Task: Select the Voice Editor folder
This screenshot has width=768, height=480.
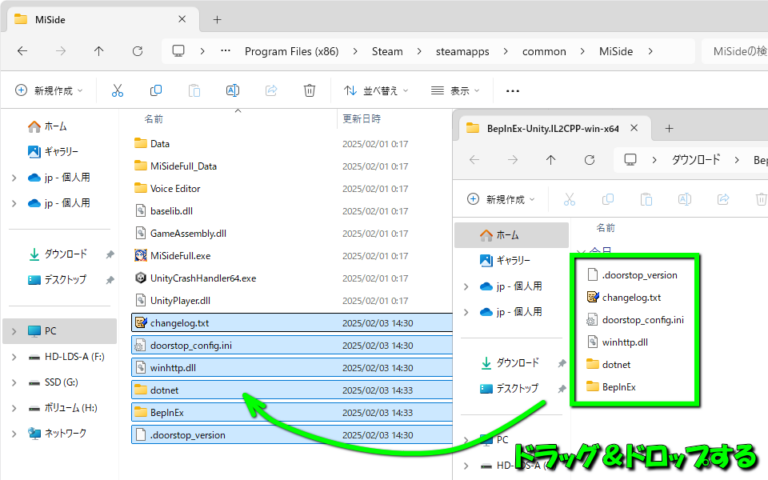Action: (x=174, y=188)
